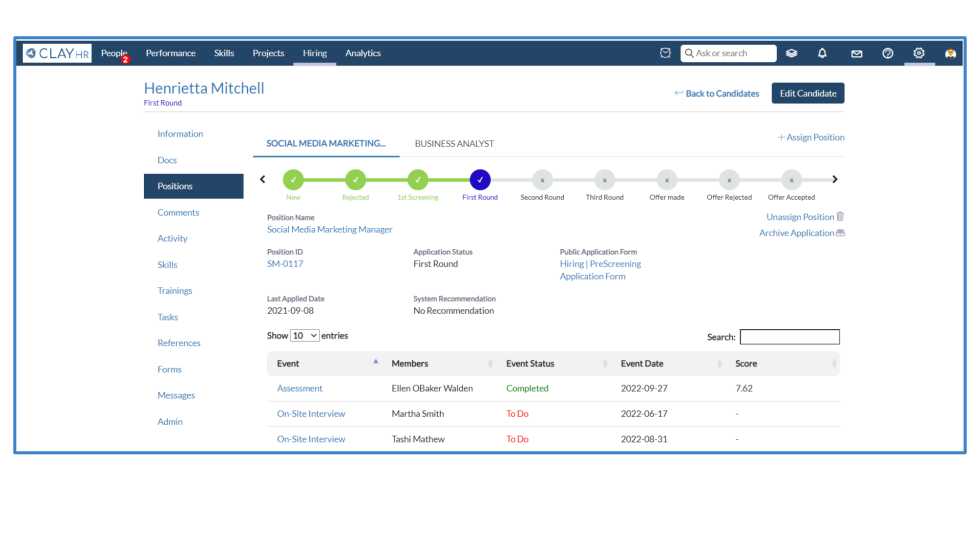Screen dimensions: 980x551
Task: Open the alarm clock reminders icon
Action: tap(665, 53)
